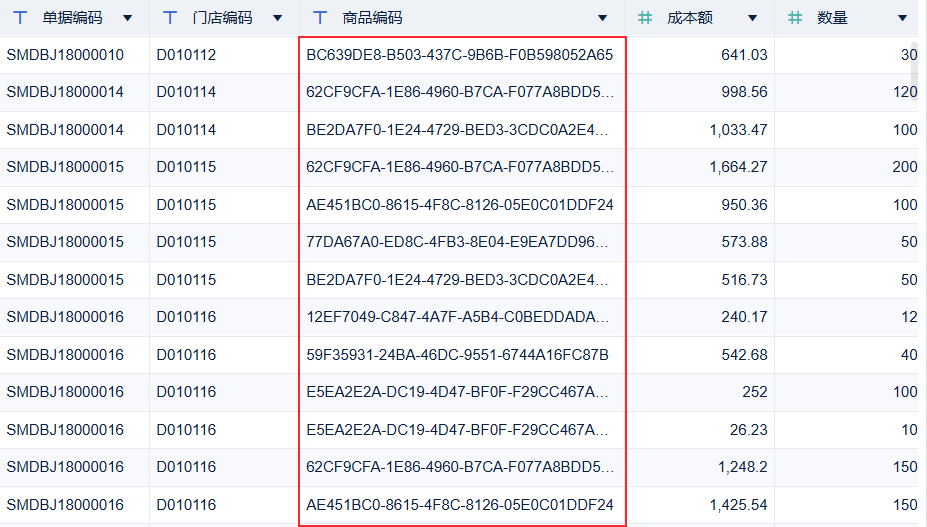
Task: Select product code starting 12EF7049
Action: pyautogui.click(x=457, y=317)
